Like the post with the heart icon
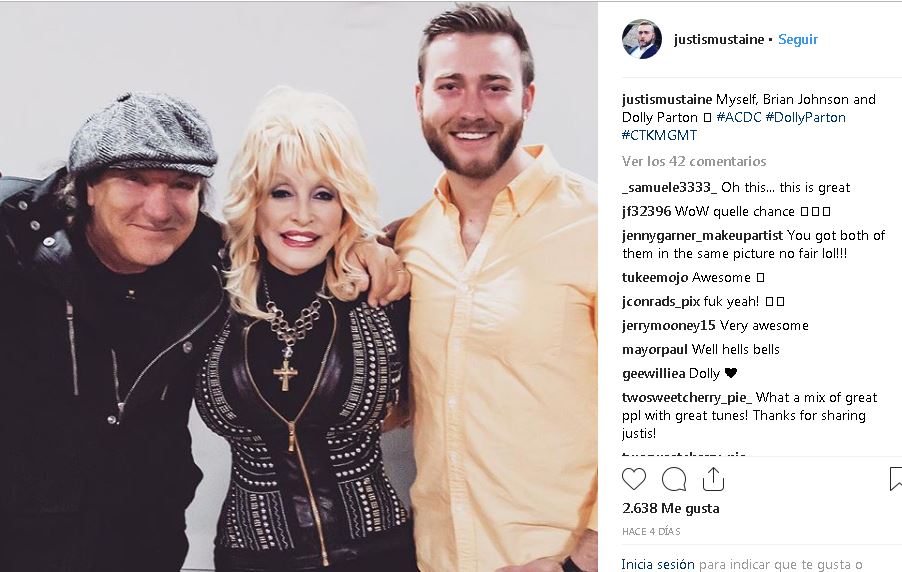This screenshot has width=902, height=572. pos(634,479)
